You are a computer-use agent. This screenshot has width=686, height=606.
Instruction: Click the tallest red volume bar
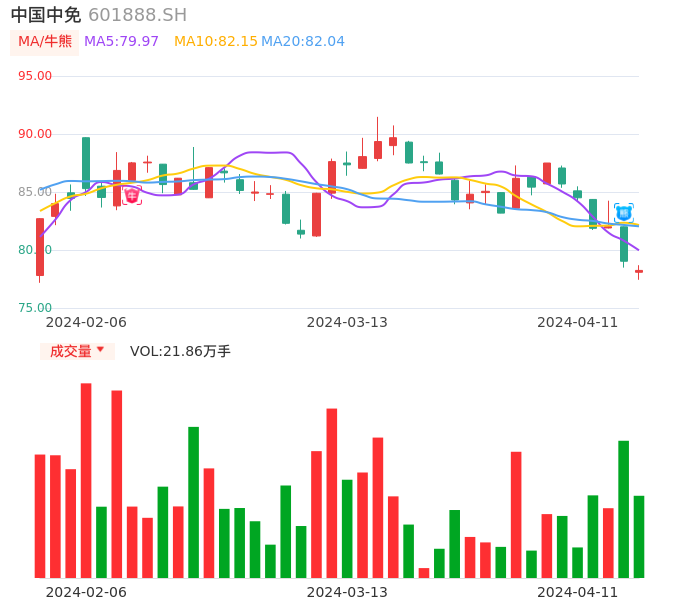point(86,480)
